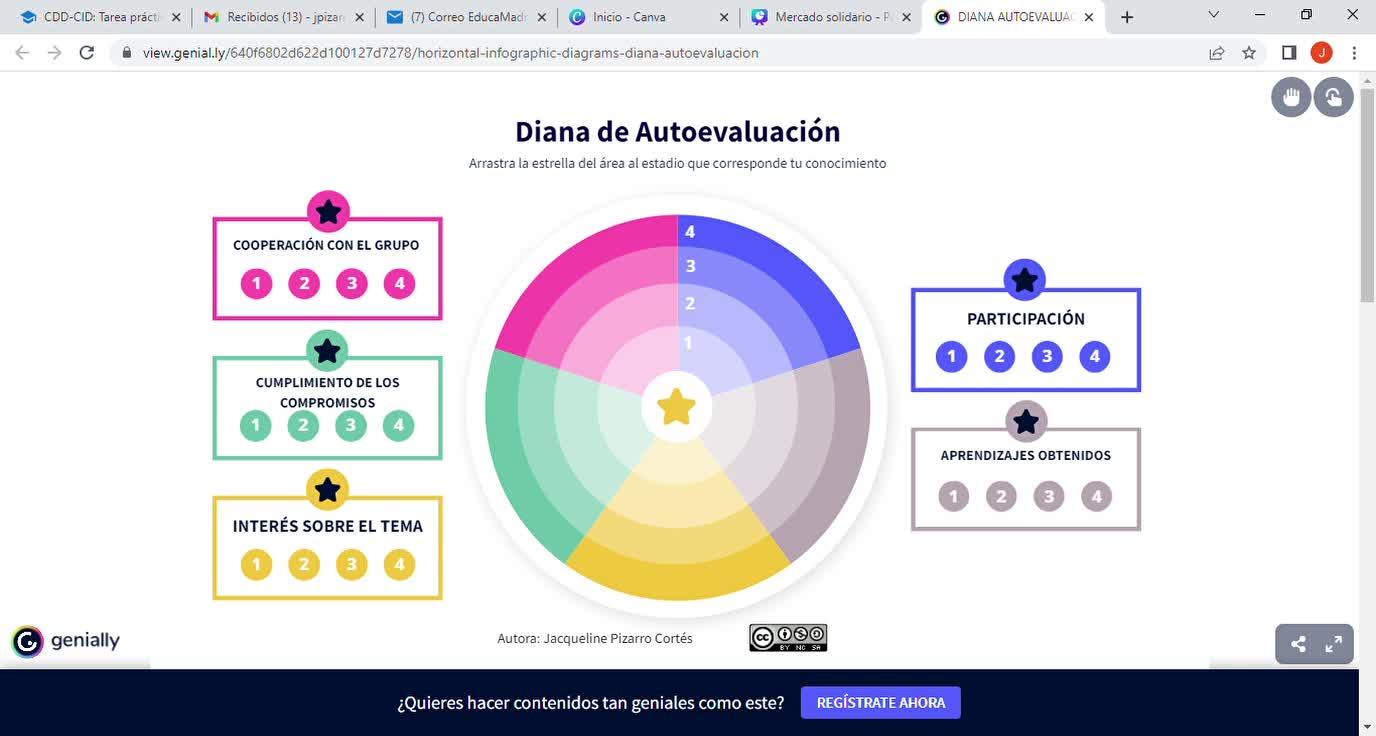Click the blue 1 under Participación
The height and width of the screenshot is (736, 1376).
tap(951, 356)
